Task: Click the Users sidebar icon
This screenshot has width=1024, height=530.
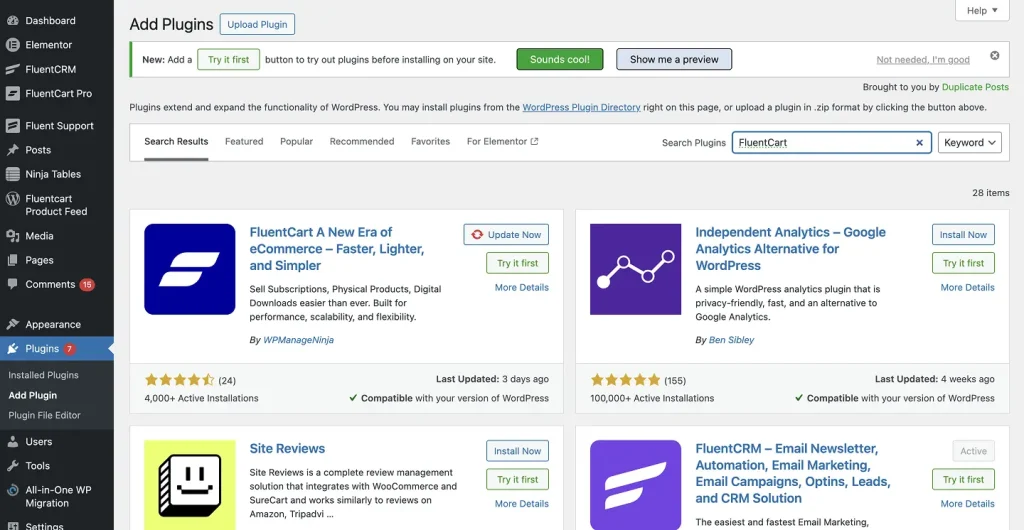Action: tap(12, 442)
